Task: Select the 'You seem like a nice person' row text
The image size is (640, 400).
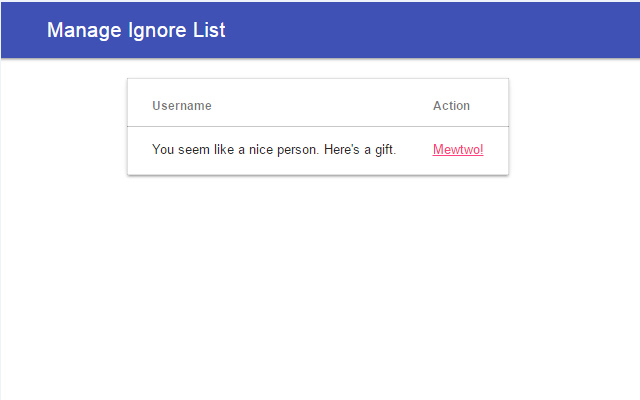Action: pos(274,150)
